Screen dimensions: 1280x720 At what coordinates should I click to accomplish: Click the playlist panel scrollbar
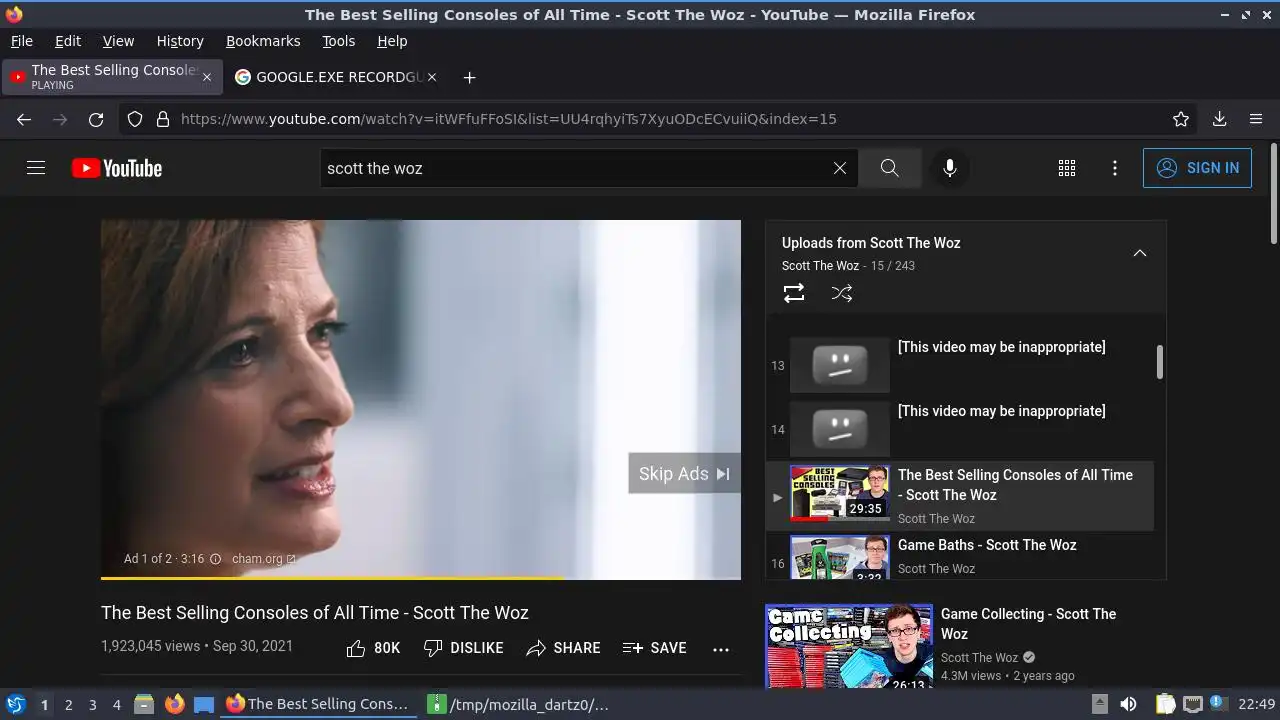click(x=1160, y=362)
